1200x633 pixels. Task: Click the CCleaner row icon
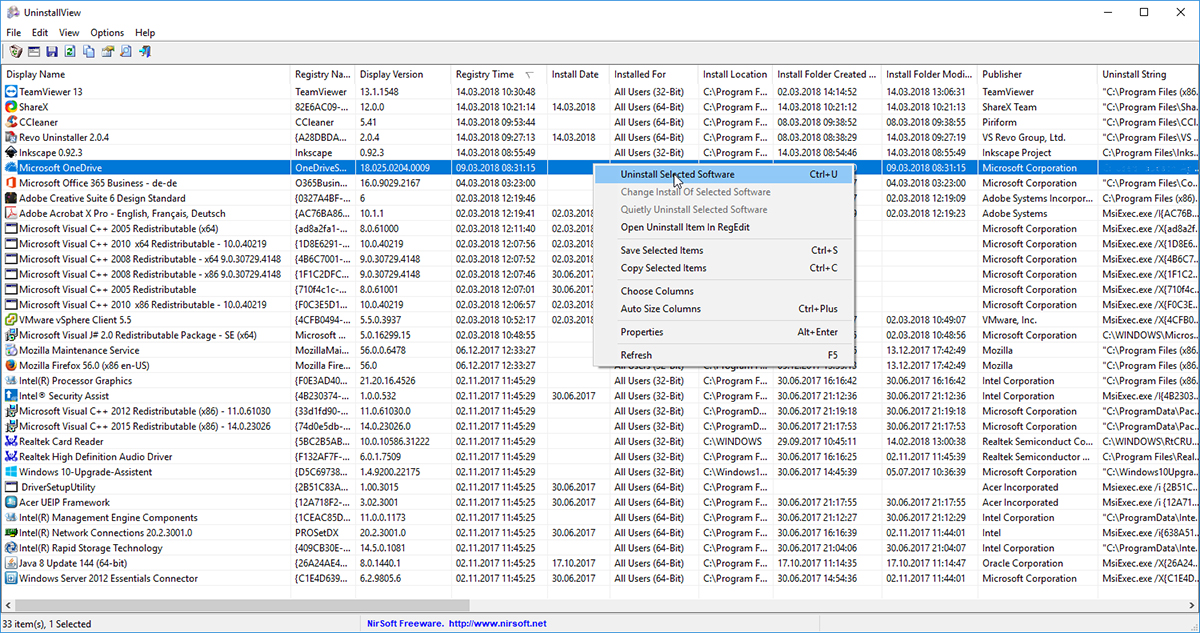point(11,122)
